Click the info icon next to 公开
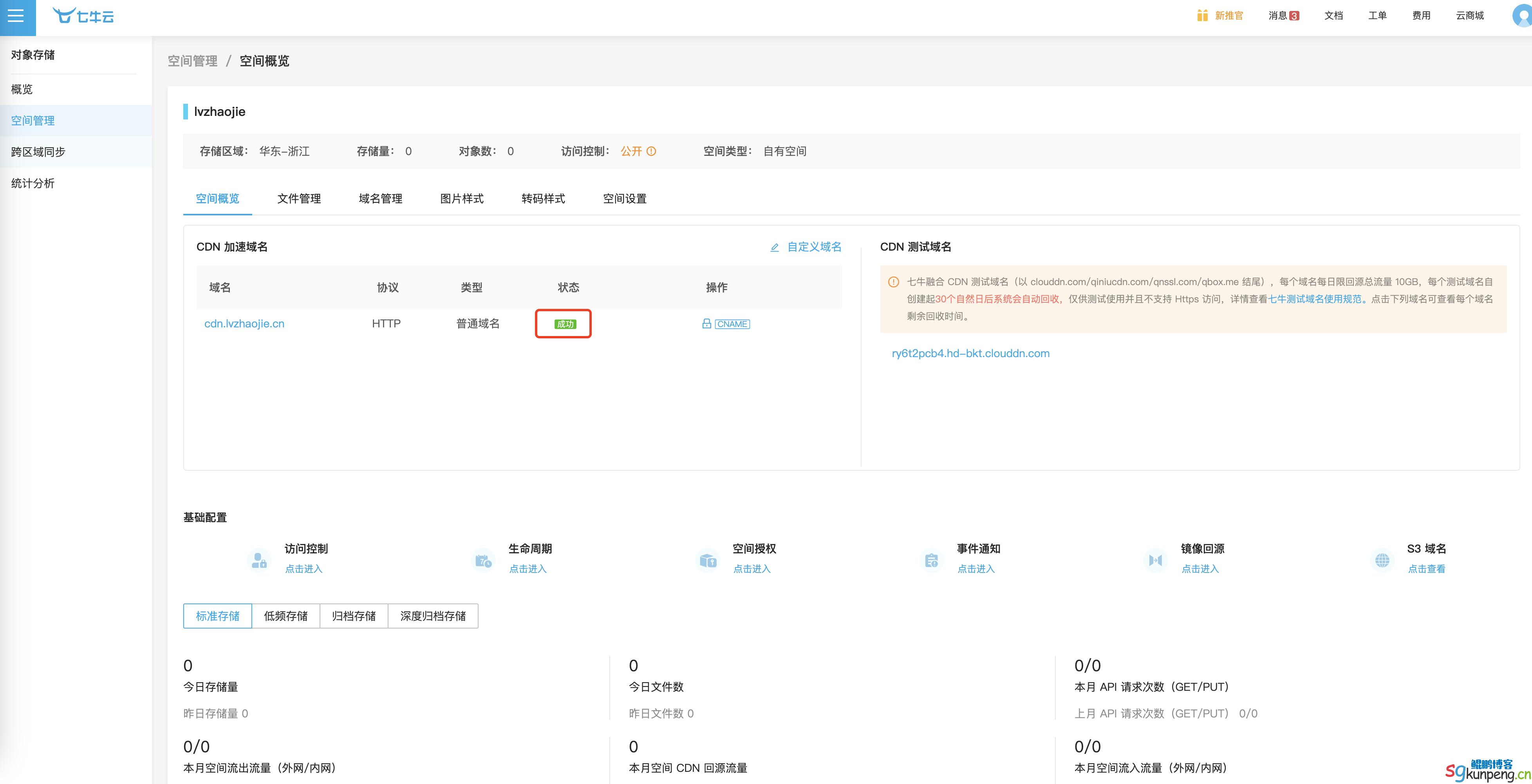The width and height of the screenshot is (1532, 784). [651, 151]
